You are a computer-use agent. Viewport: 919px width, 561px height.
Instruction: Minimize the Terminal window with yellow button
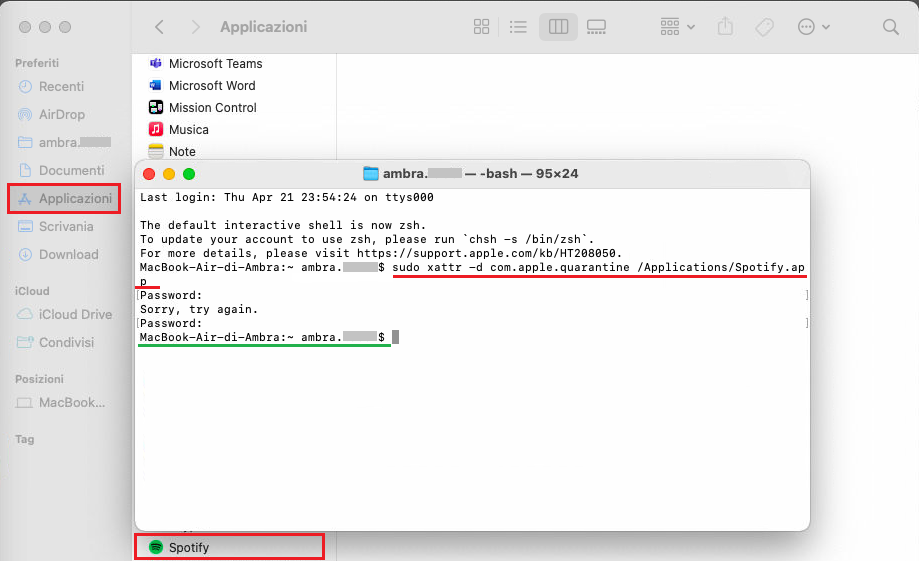point(169,174)
